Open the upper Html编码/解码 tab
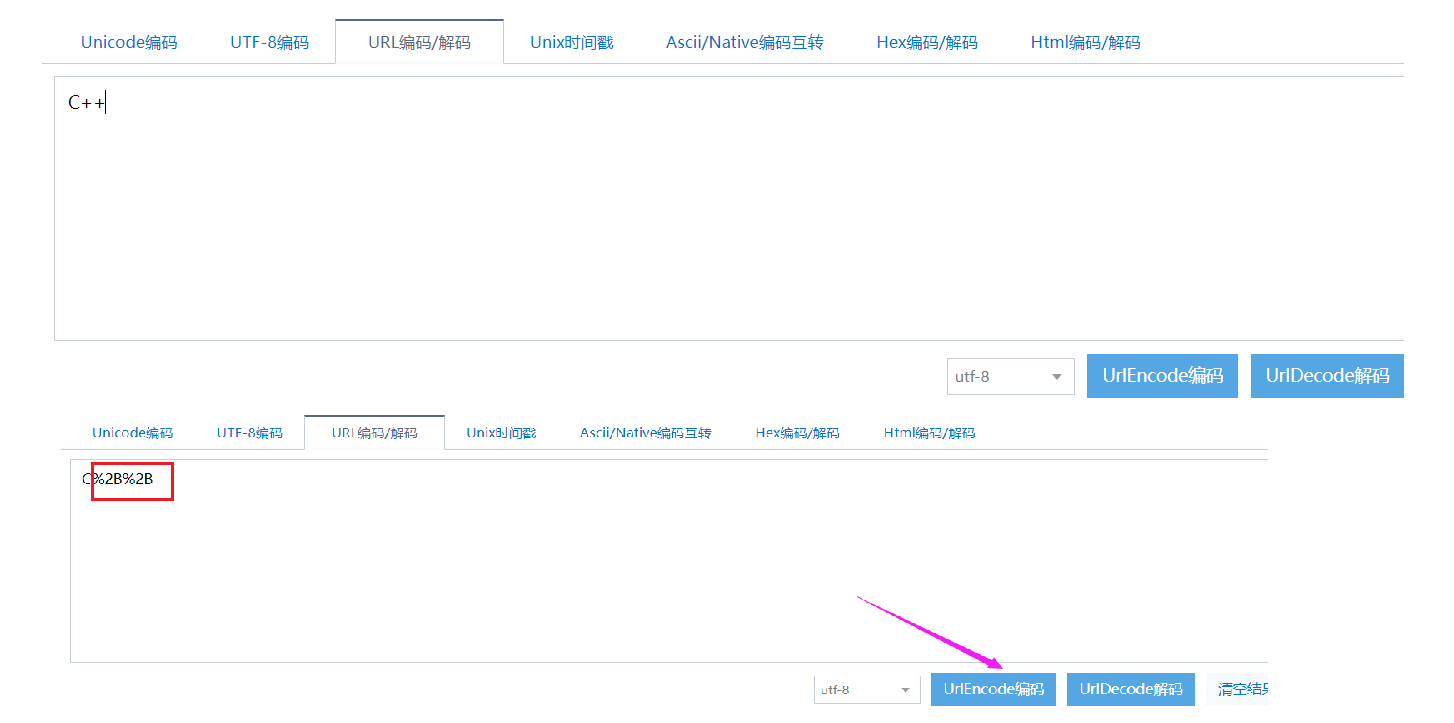The image size is (1454, 723). pos(1085,42)
